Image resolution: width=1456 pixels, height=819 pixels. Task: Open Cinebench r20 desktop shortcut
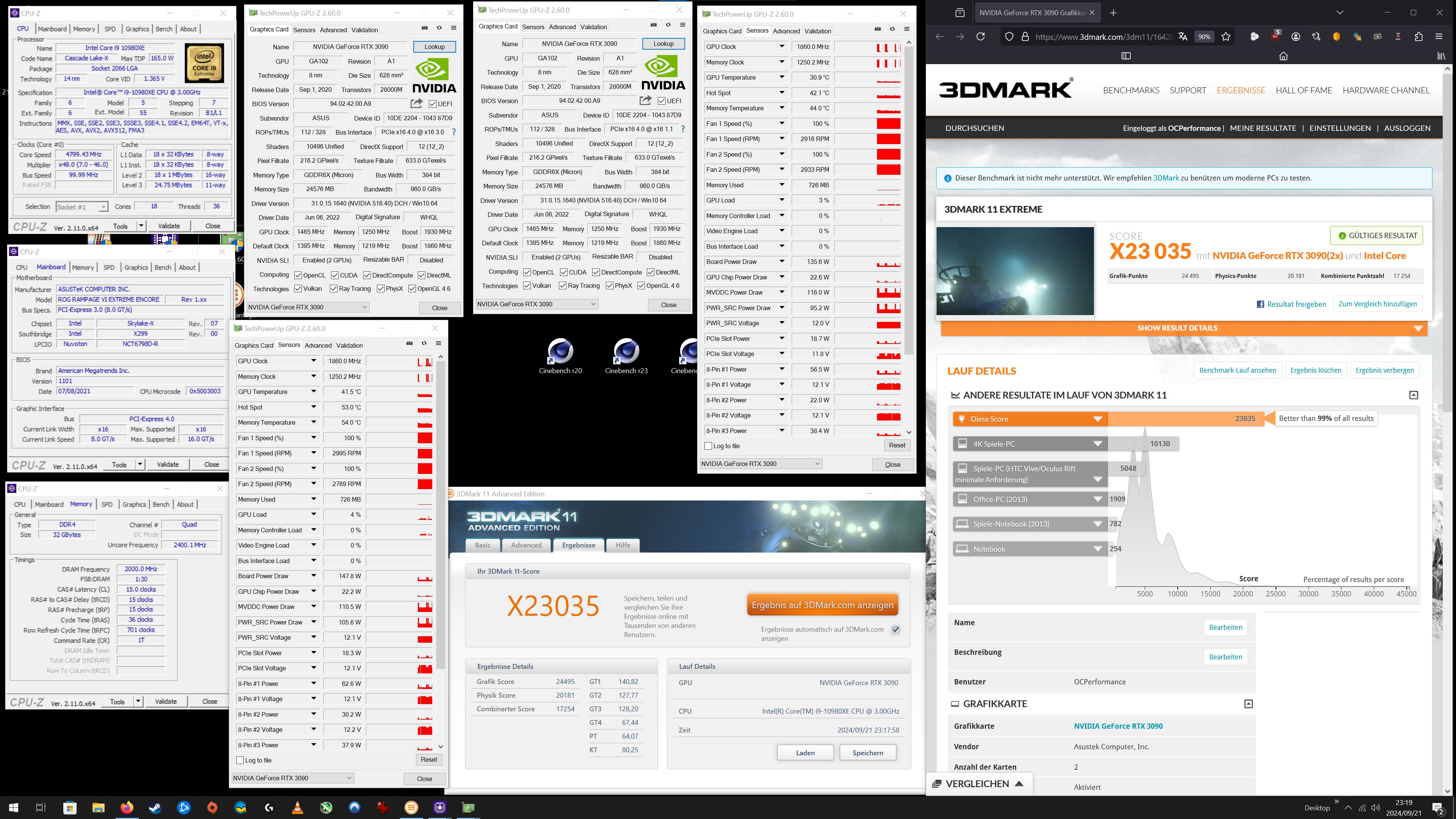tap(560, 357)
